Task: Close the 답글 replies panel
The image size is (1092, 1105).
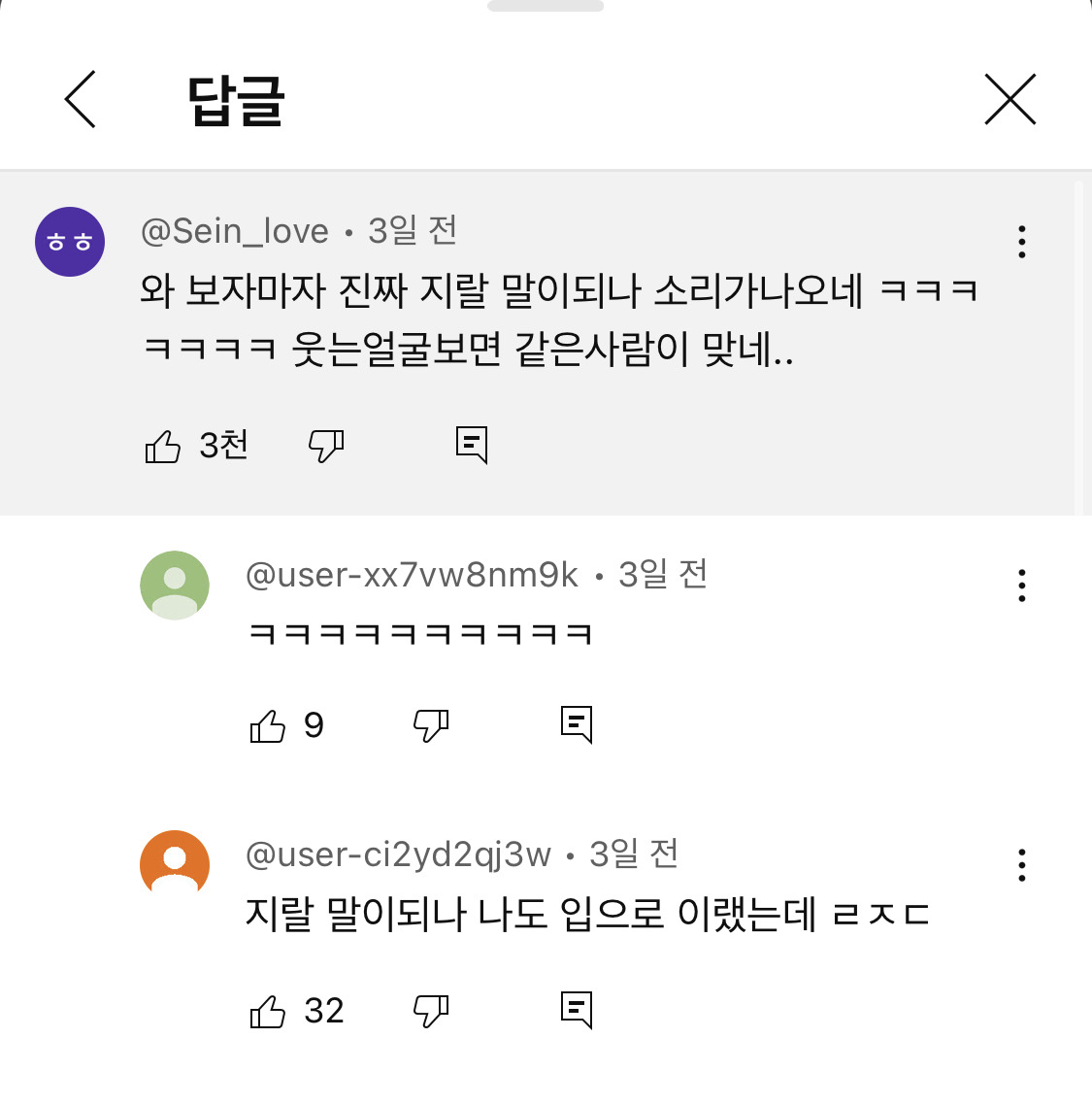Action: [x=1009, y=99]
